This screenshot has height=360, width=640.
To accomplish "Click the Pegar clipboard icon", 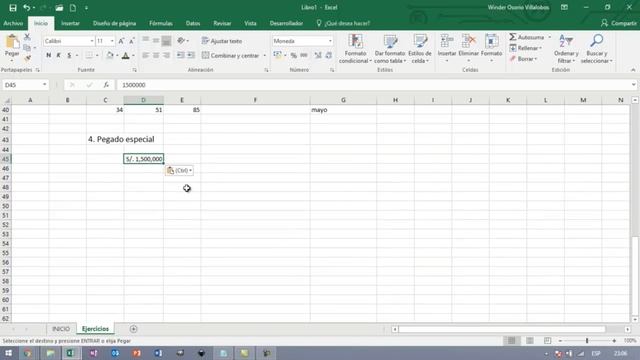I will (12, 42).
